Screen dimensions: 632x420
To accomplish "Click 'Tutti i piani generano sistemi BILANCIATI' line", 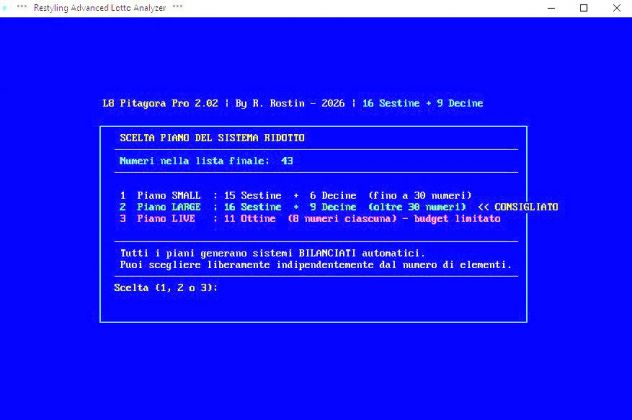I will point(272,253).
